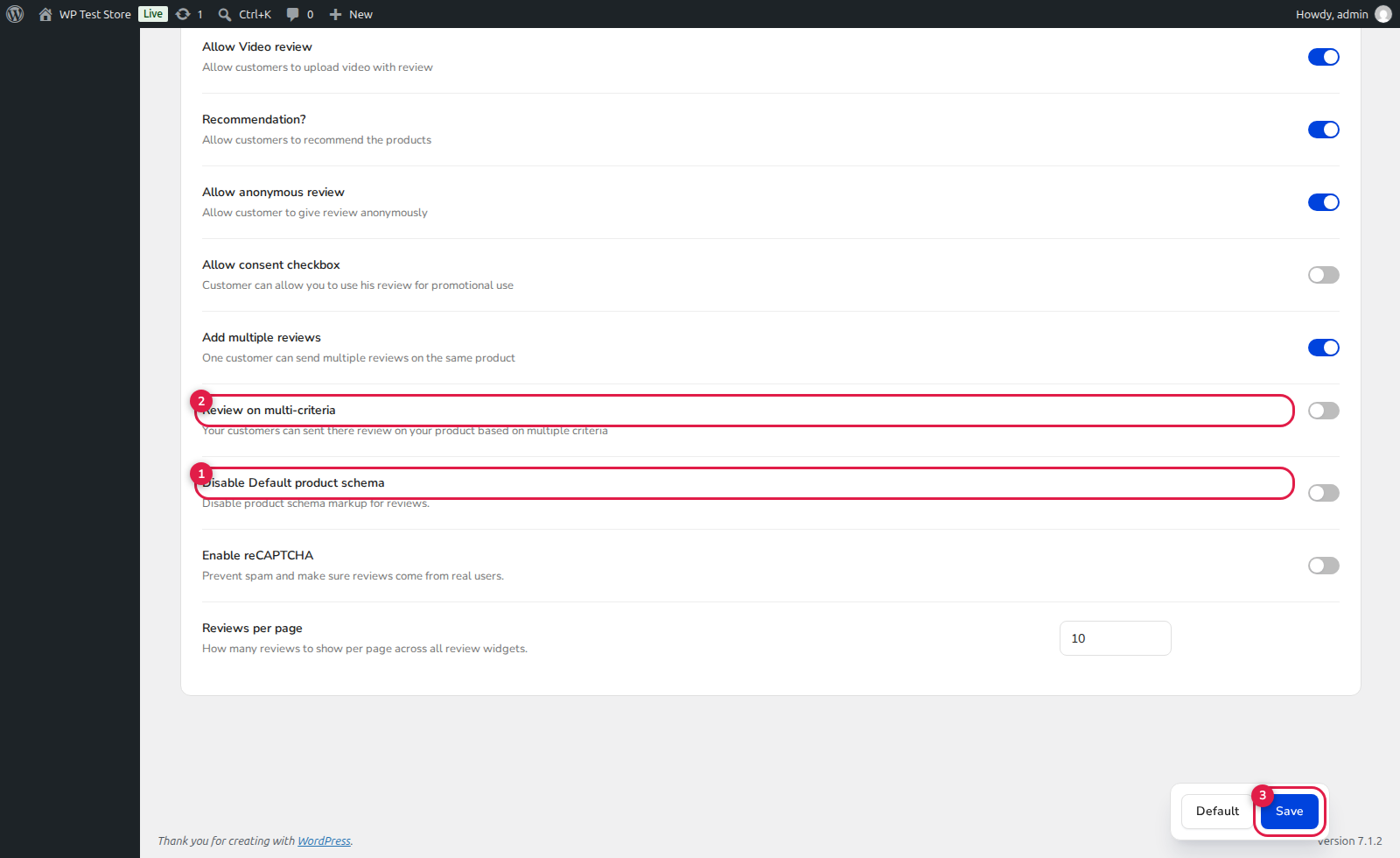Open the New content menu
1400x858 pixels.
coord(351,14)
